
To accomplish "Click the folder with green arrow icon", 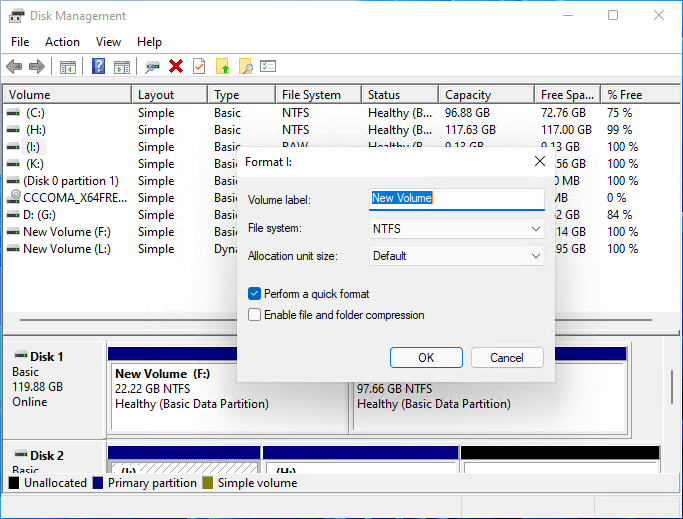I will [223, 66].
